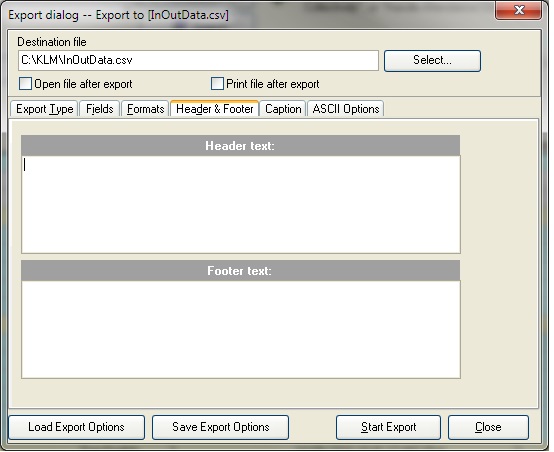This screenshot has height=452, width=554.
Task: Focus the Footer text area
Action: [241, 330]
